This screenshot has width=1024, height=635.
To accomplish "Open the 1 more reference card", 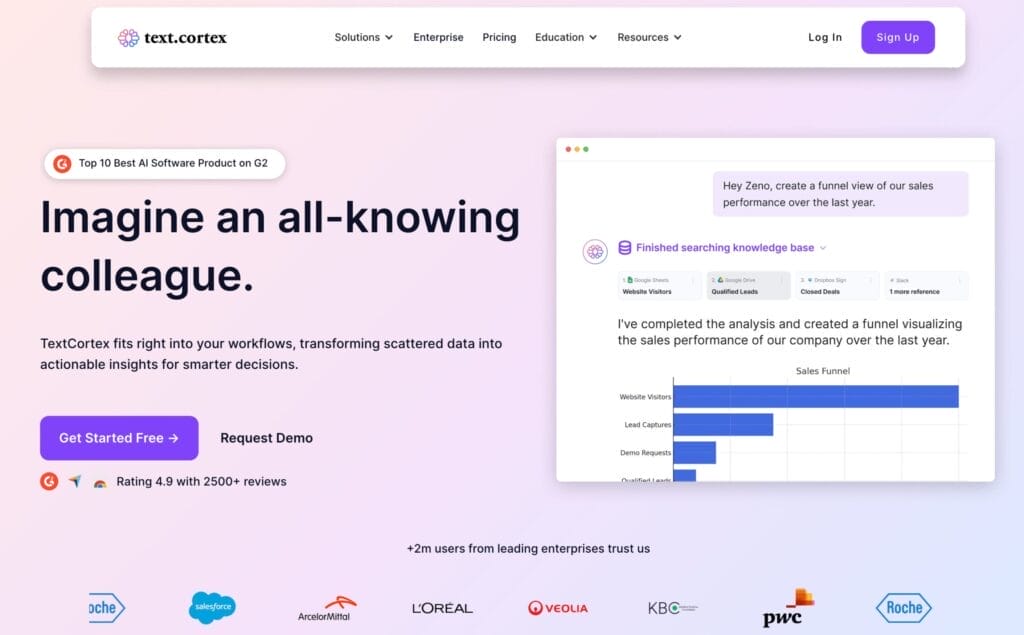I will [x=927, y=285].
